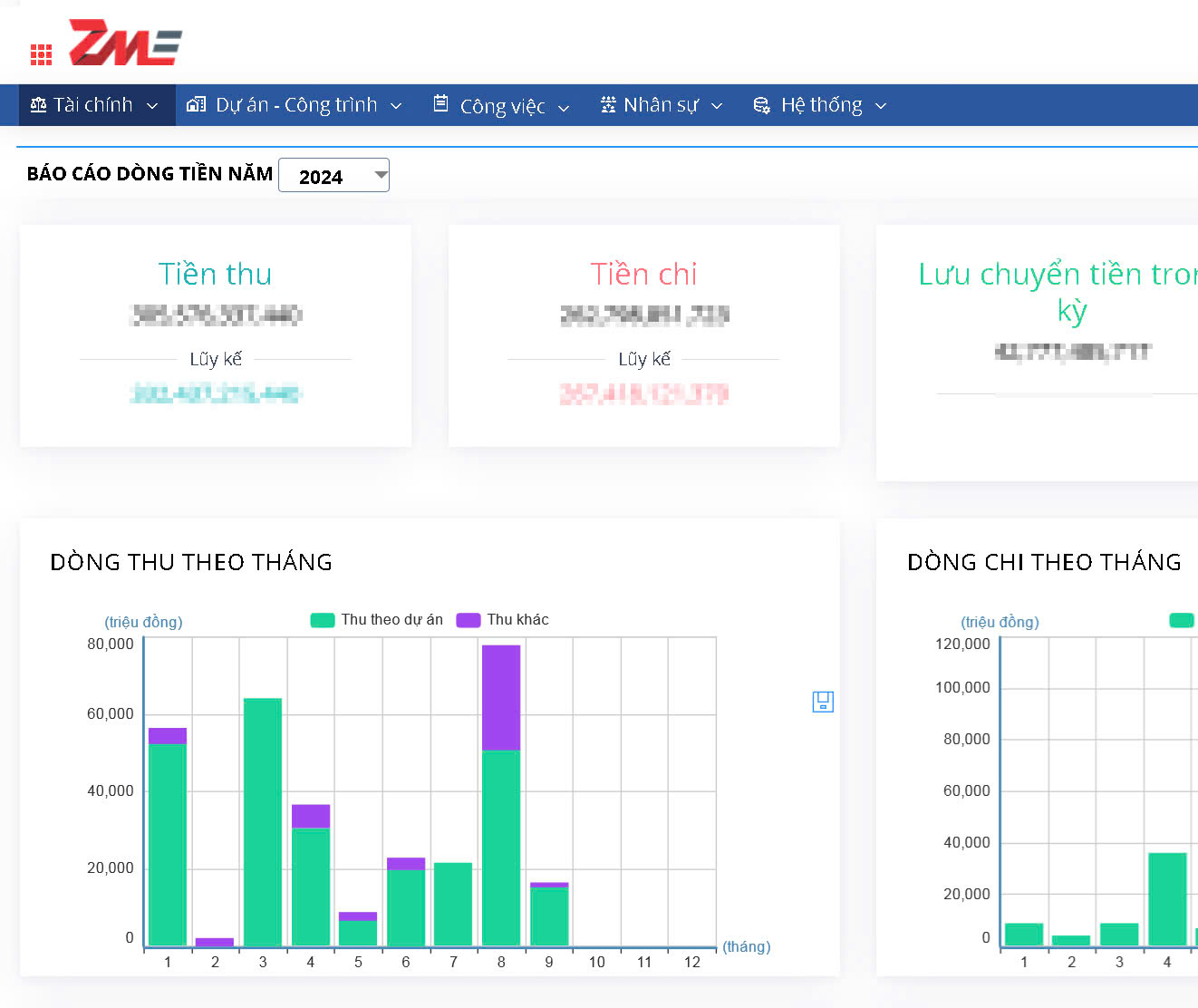Click the month 6 green bar in Dòng thu chart
Screen dimensions: 1198x1008
(406, 907)
